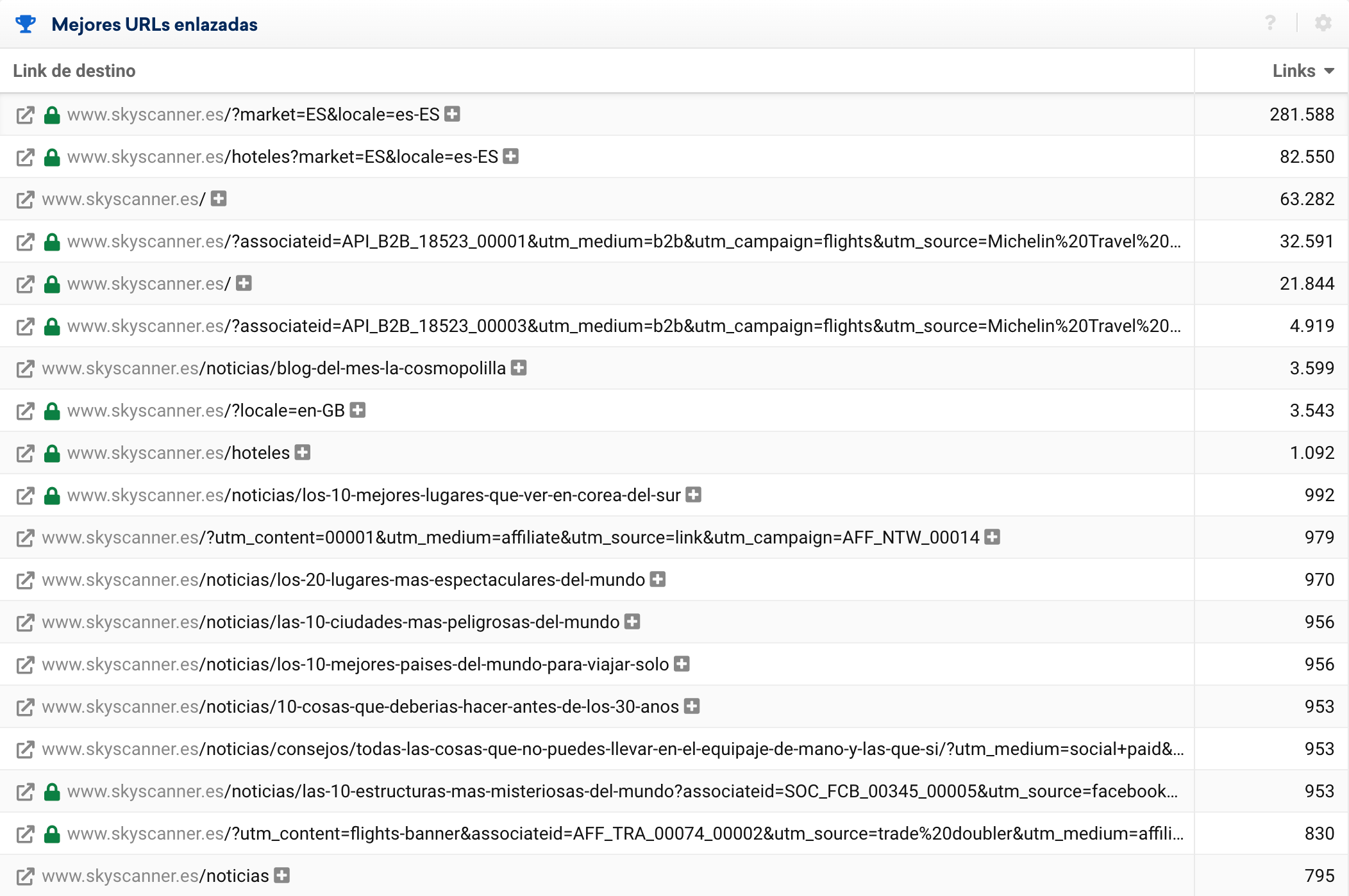Open external link icon for ?locale=en-GB row
This screenshot has height=896, width=1349.
(25, 411)
